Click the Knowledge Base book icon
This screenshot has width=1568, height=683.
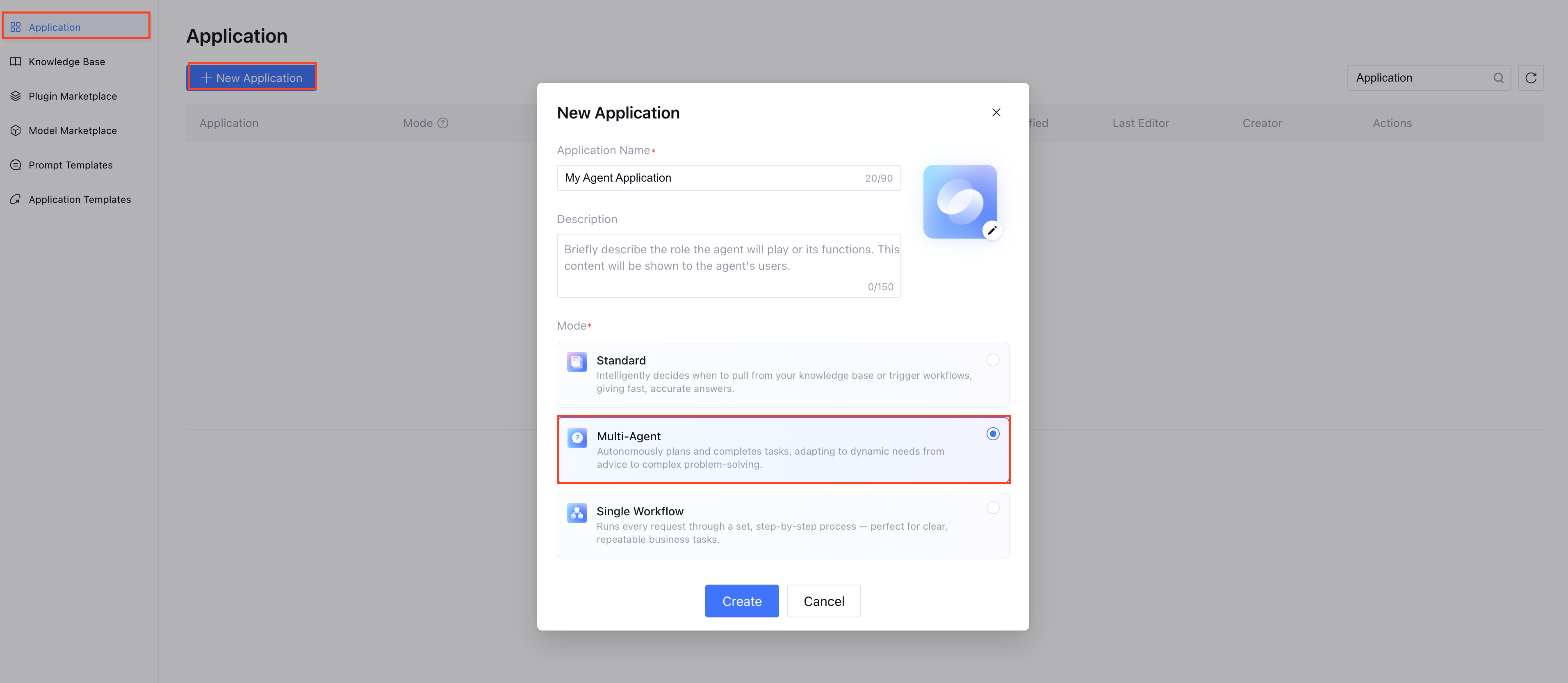(x=16, y=61)
